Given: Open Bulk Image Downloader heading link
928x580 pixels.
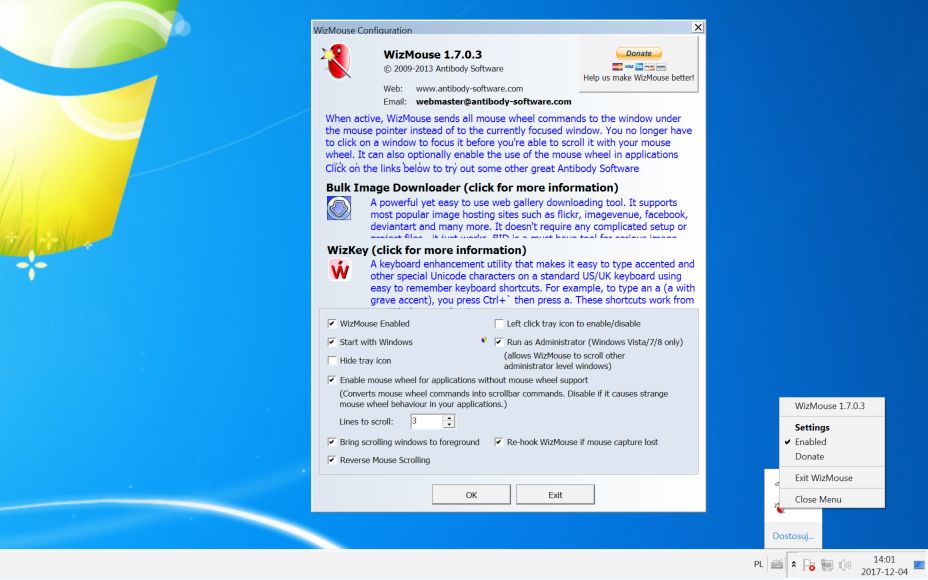Looking at the screenshot, I should tap(472, 188).
